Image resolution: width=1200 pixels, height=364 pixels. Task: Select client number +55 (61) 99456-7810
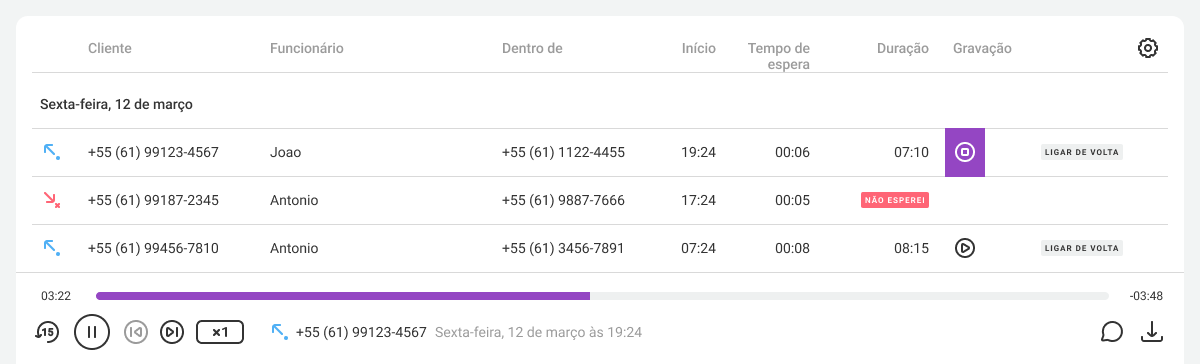(x=153, y=248)
